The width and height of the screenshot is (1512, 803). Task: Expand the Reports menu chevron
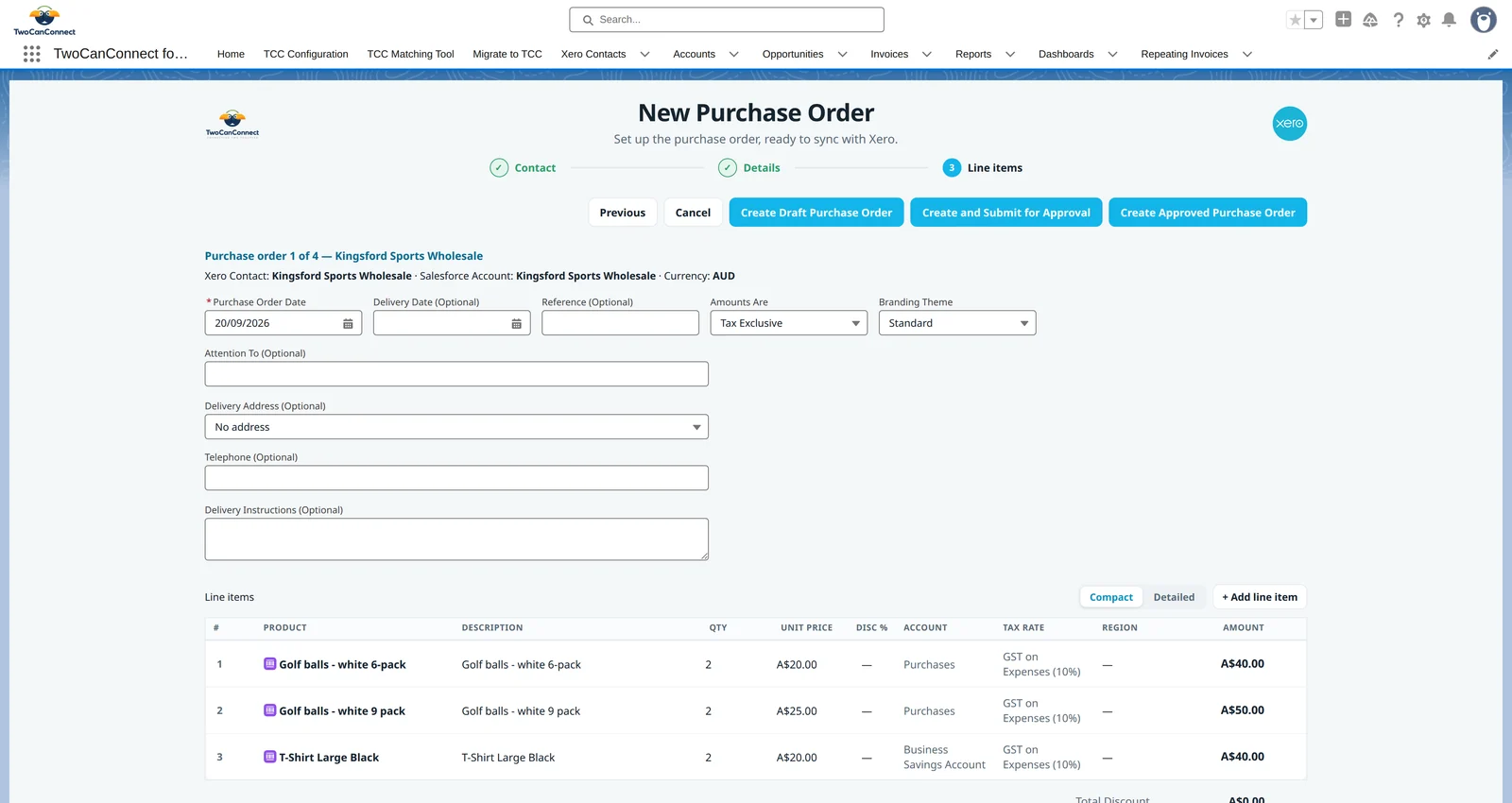(1010, 54)
